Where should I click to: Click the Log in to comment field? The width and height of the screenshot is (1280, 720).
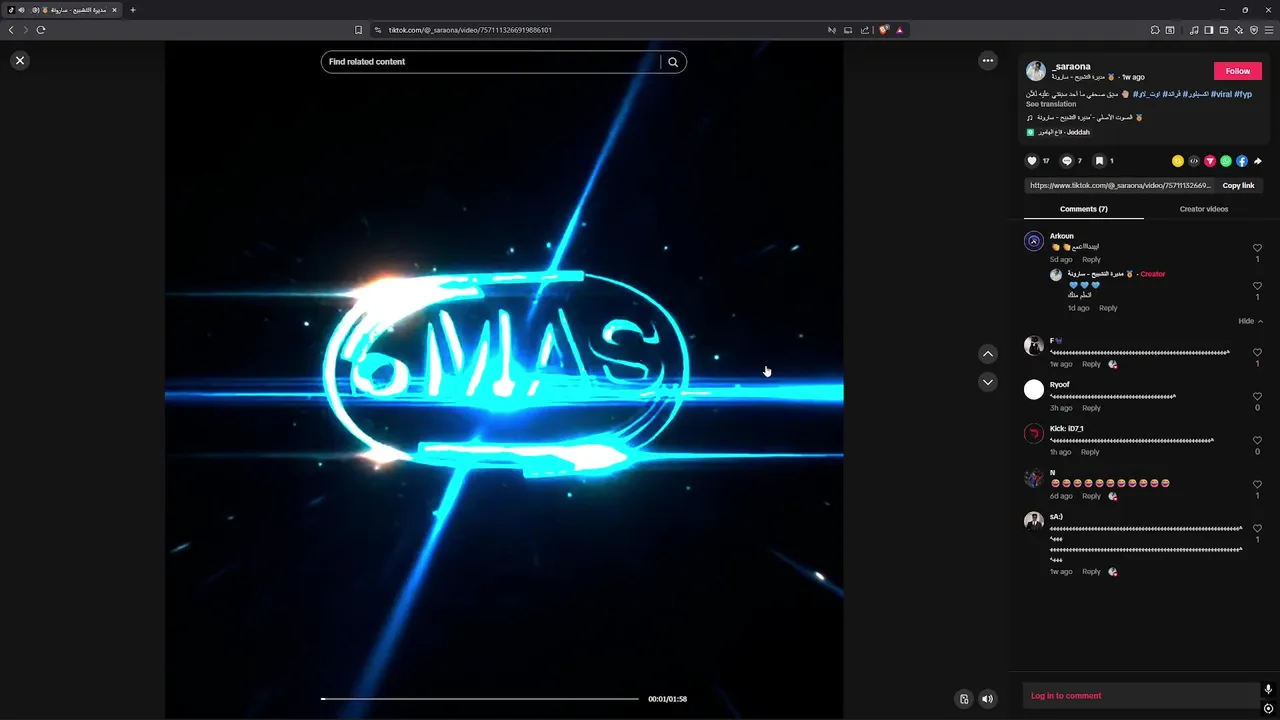[1140, 696]
